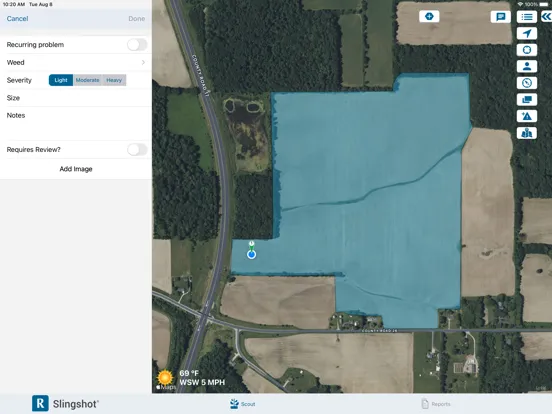
Task: Tap the 69 °F weather reading
Action: 189,373
